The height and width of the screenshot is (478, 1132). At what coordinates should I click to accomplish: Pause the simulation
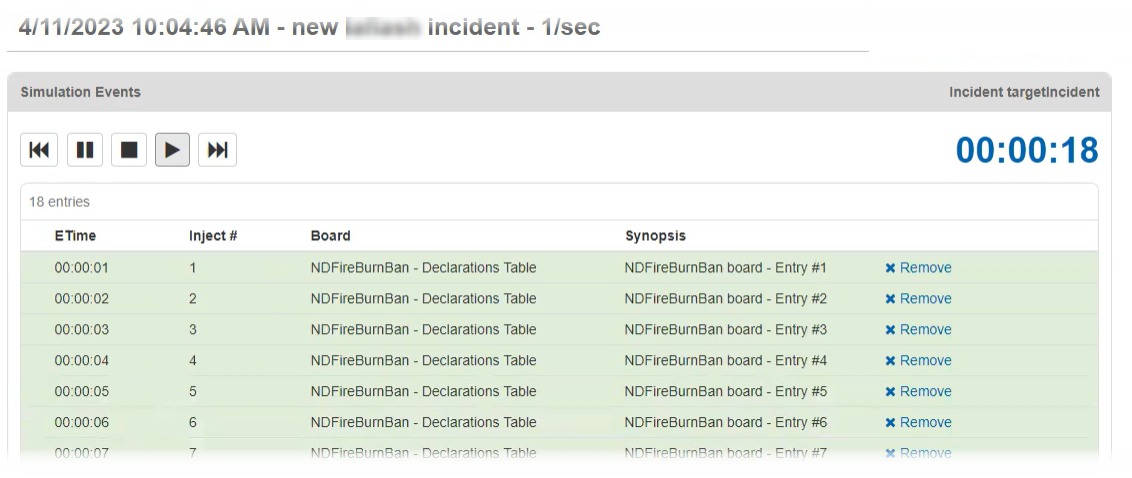point(85,150)
